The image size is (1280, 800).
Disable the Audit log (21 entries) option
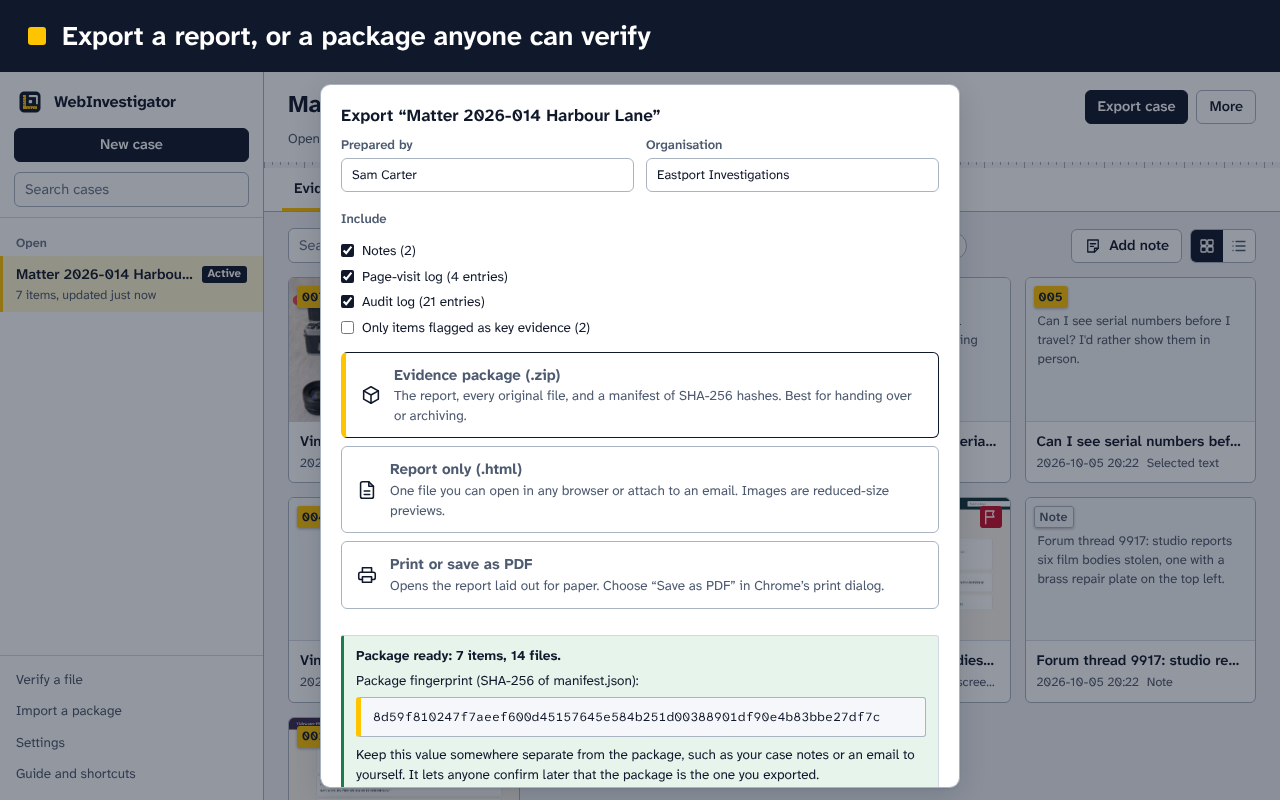click(348, 302)
